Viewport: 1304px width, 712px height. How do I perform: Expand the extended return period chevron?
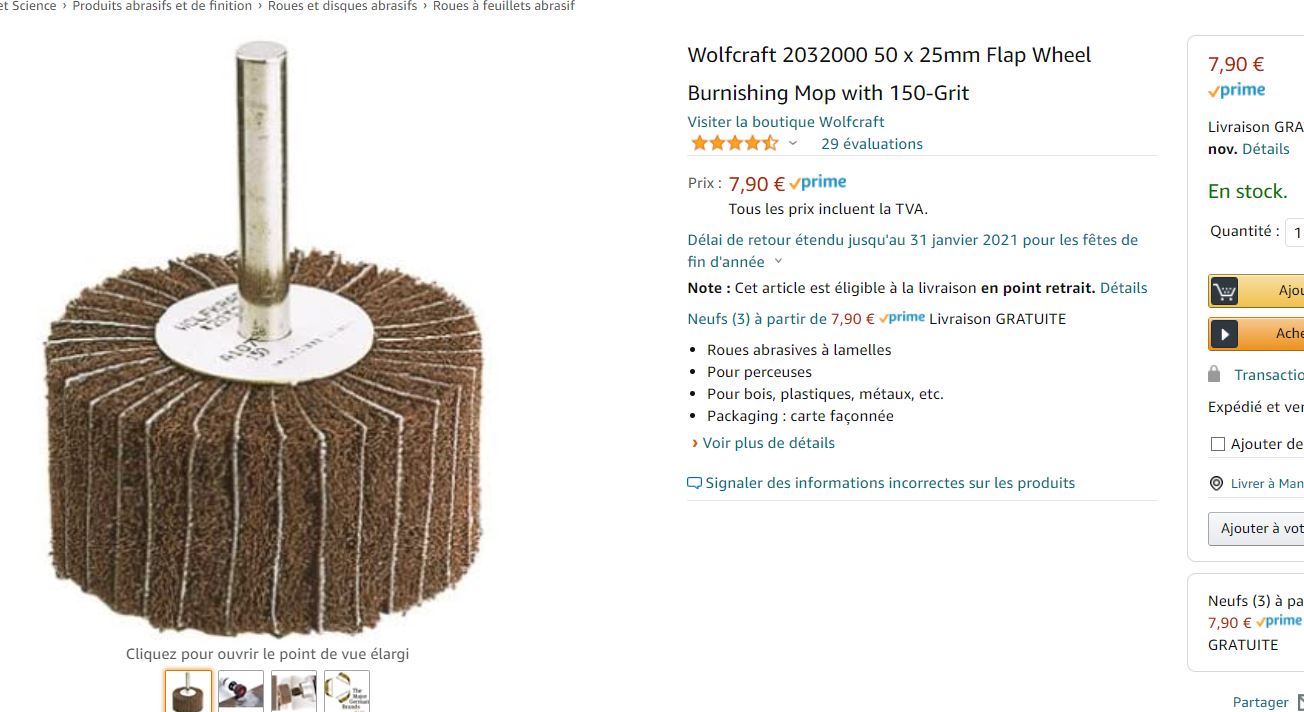click(779, 262)
